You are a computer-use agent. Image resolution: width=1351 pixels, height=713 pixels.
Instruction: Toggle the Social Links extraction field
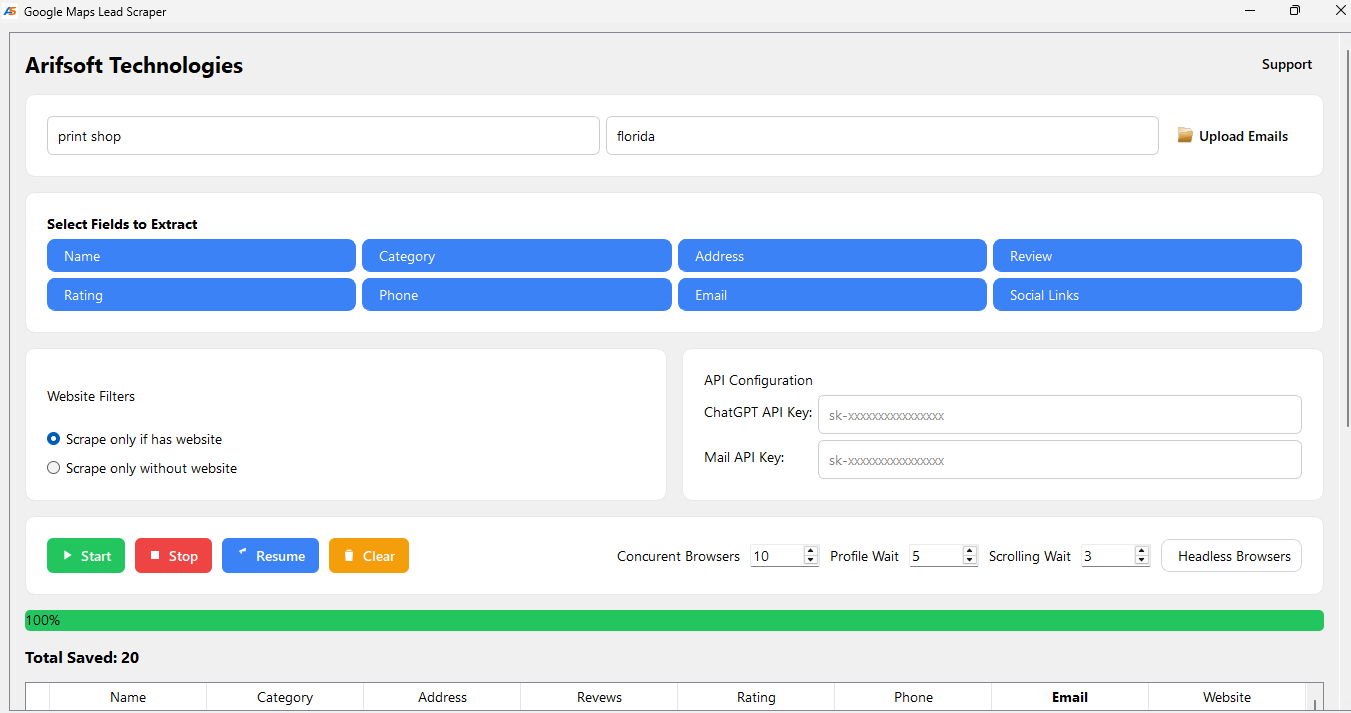1146,295
